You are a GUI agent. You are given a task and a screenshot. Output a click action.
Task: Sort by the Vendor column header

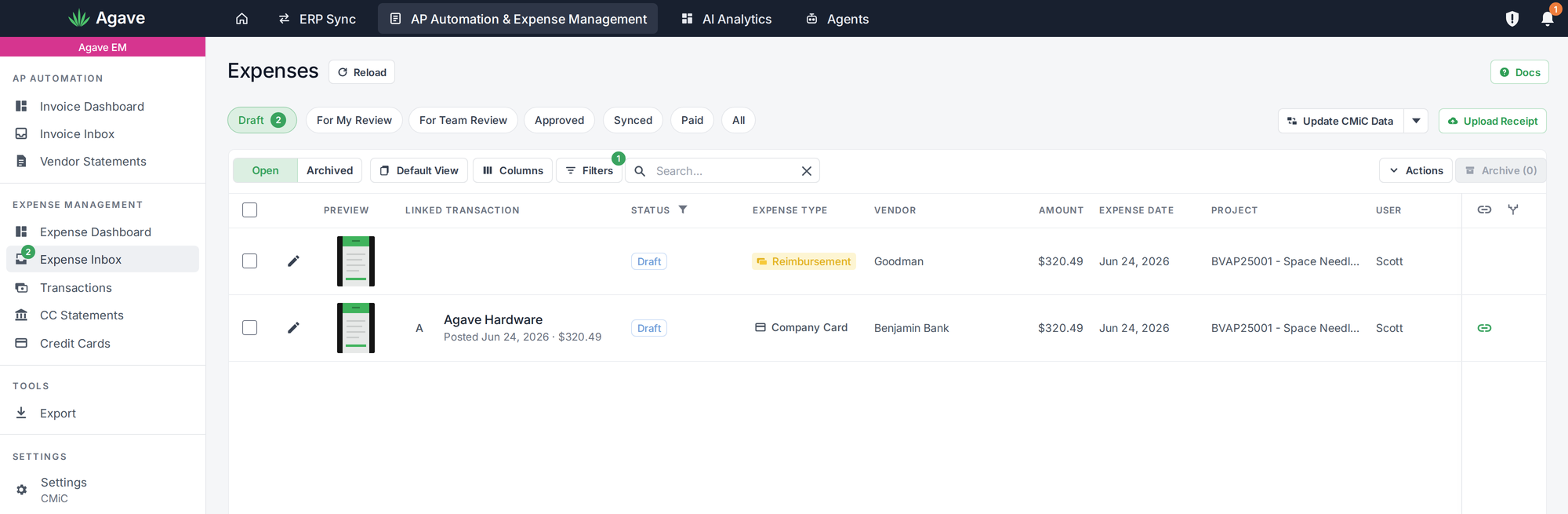pyautogui.click(x=895, y=210)
